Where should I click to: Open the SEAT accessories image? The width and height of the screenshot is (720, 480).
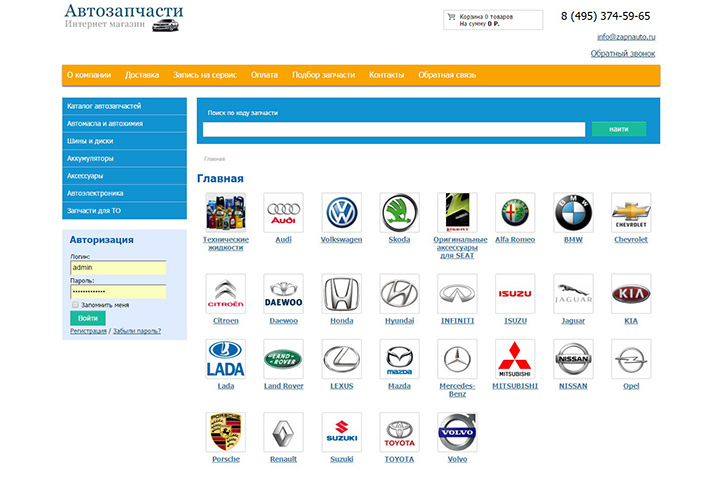click(457, 213)
